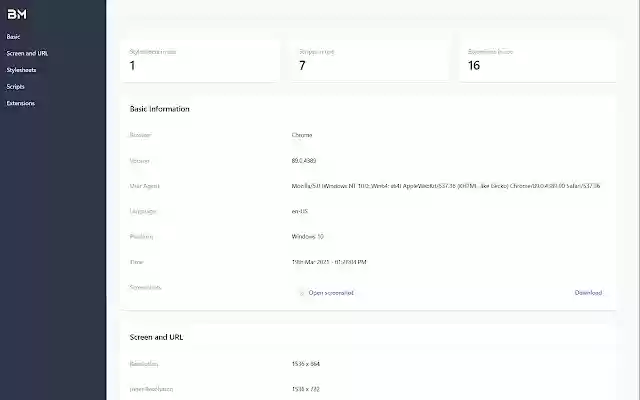Click the Resolution row label

pyautogui.click(x=144, y=364)
